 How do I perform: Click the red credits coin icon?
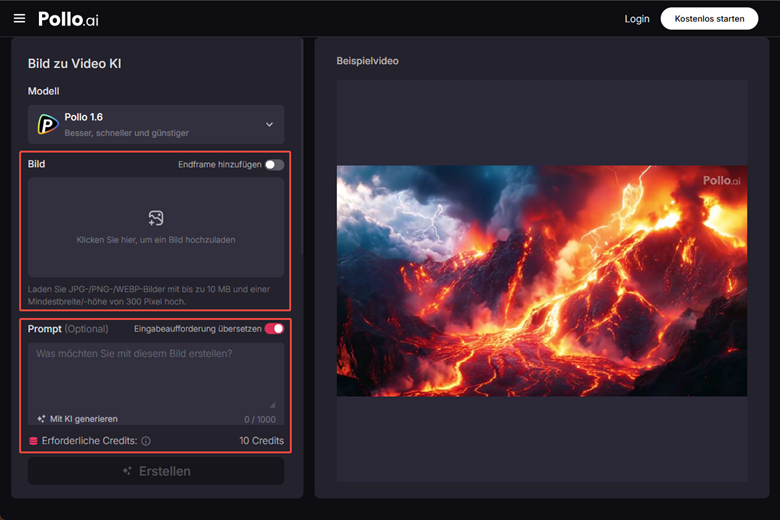[33, 441]
